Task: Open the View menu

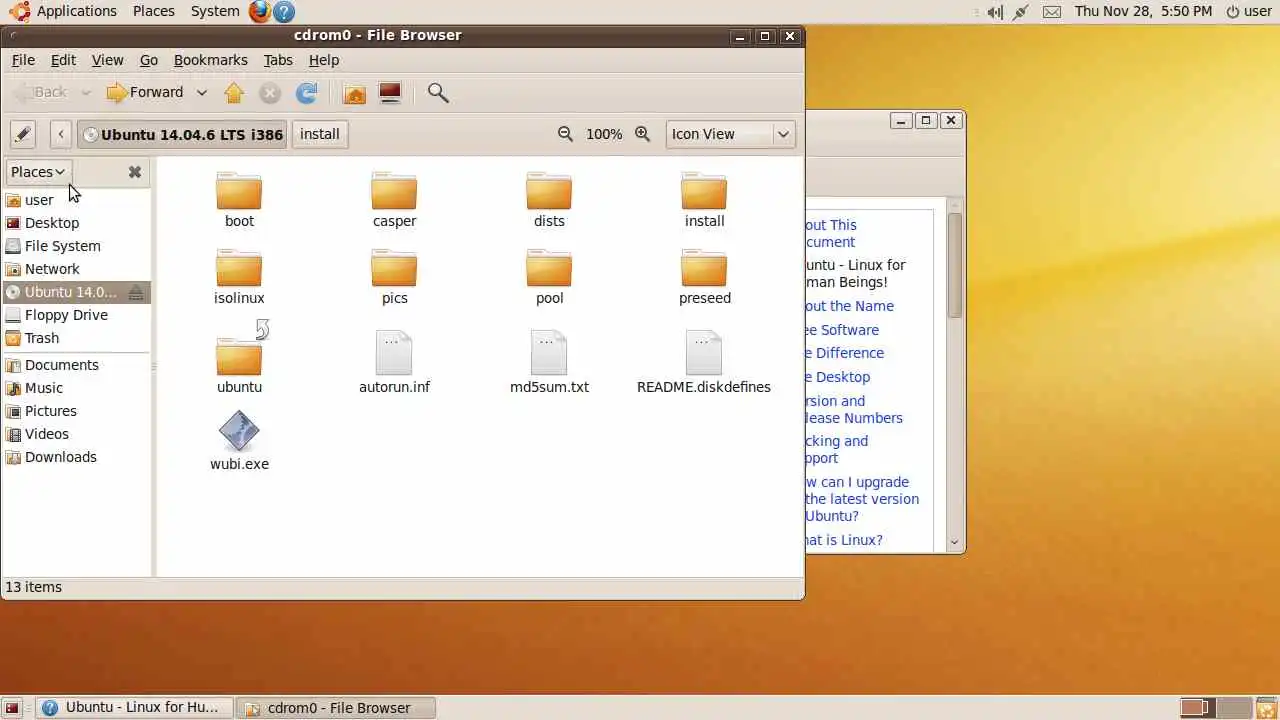Action: 107,60
